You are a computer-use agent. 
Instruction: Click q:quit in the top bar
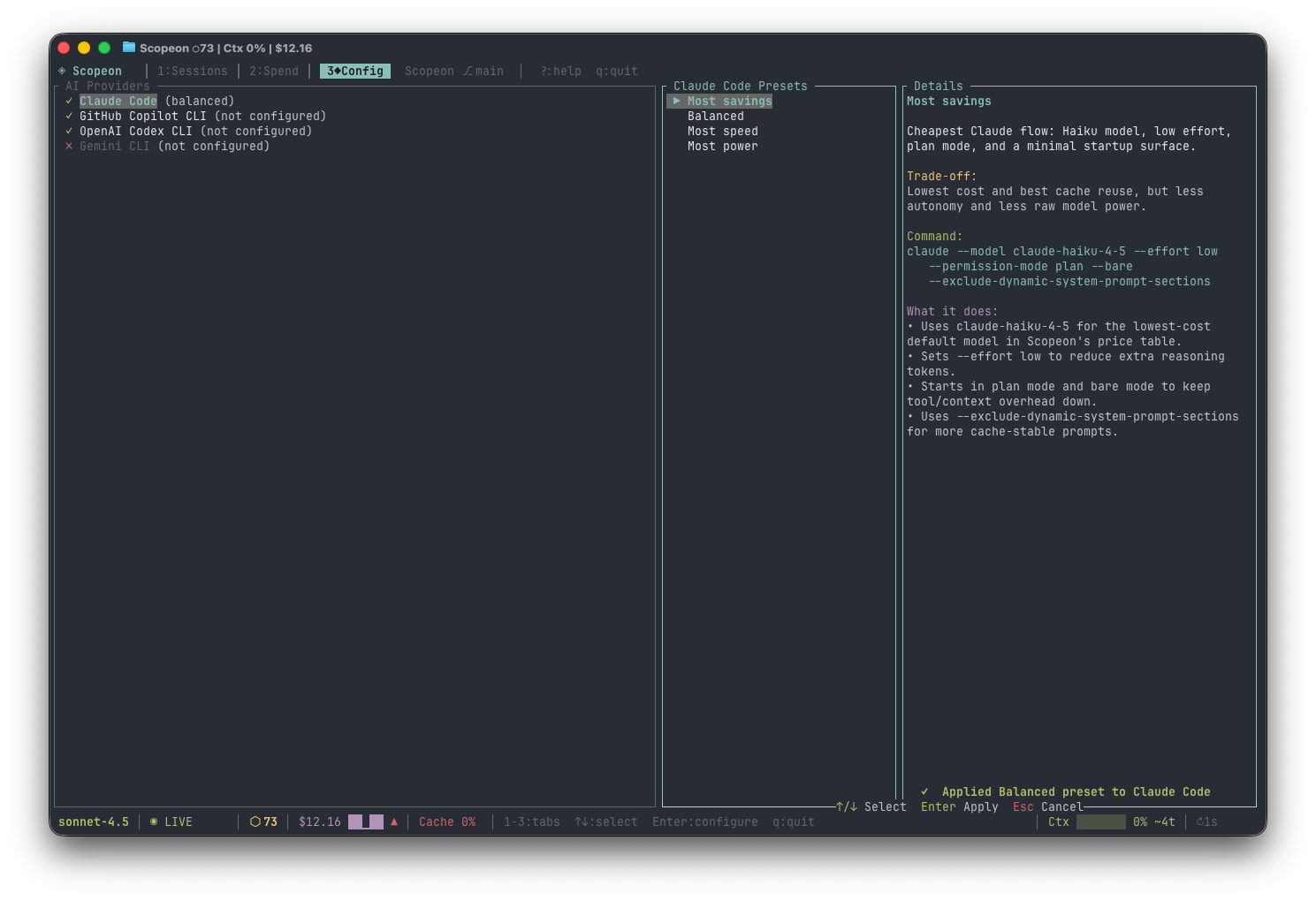[x=617, y=71]
